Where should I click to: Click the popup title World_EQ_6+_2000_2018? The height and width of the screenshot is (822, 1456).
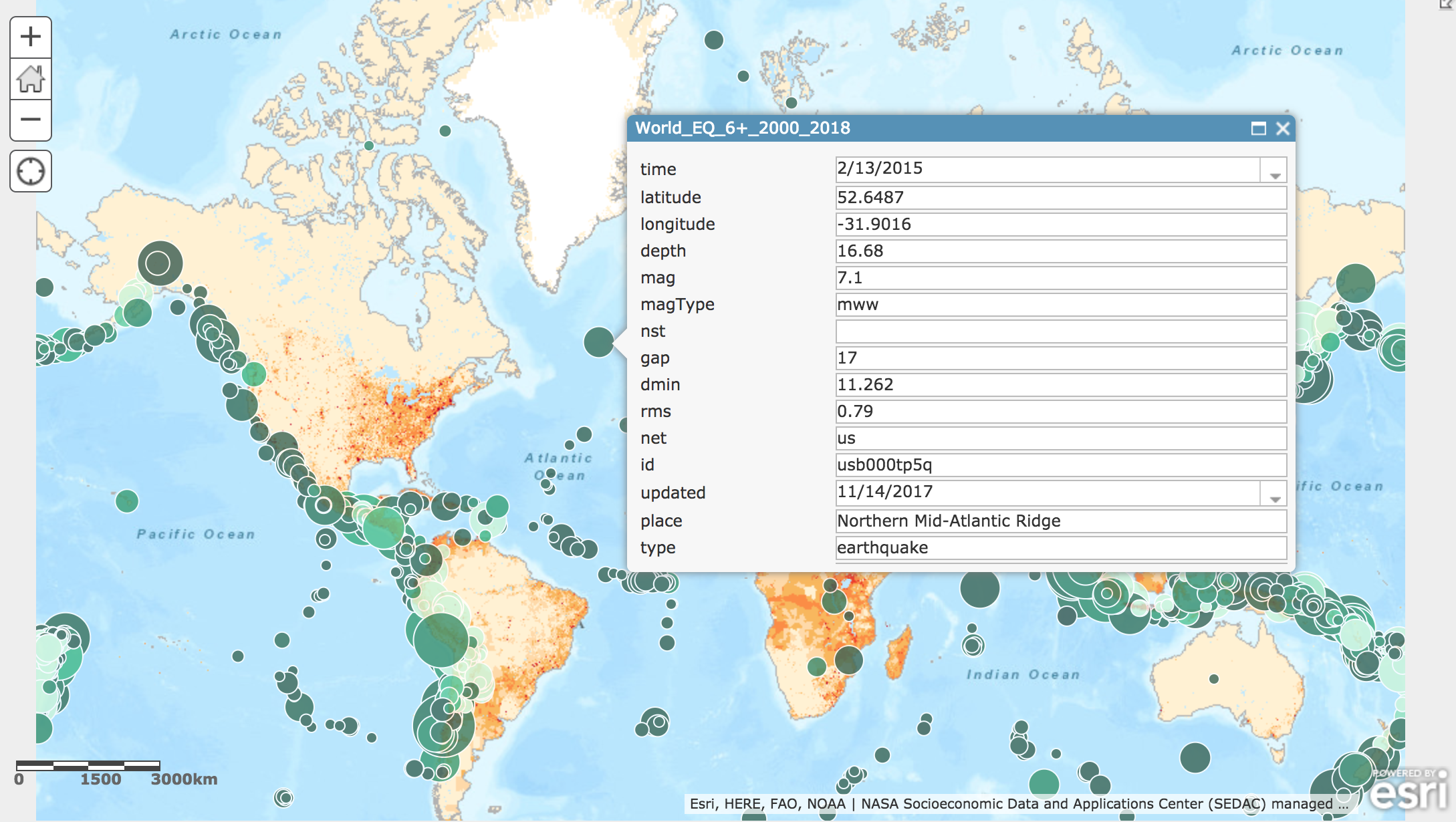click(742, 128)
